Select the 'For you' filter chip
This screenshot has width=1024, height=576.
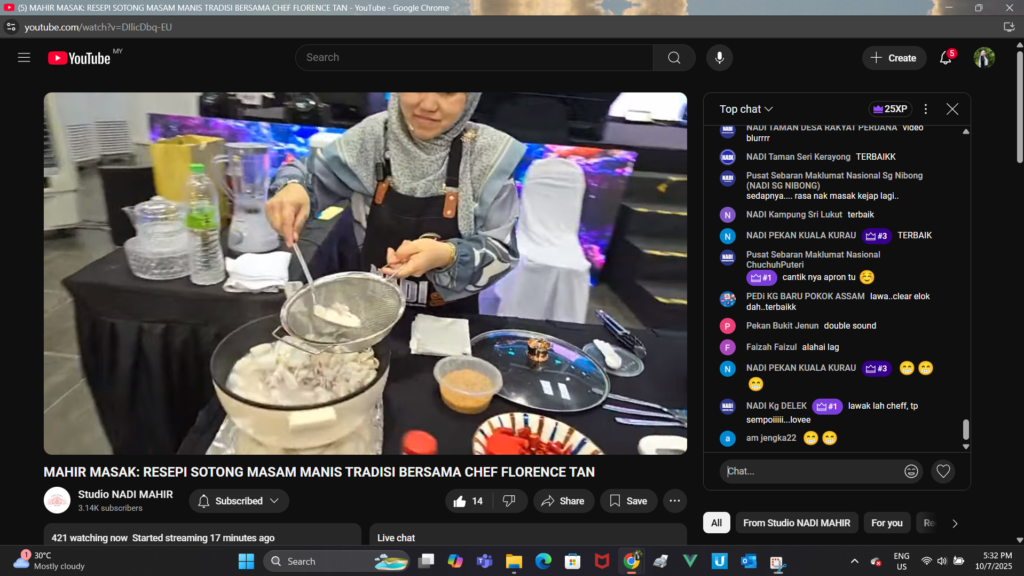[x=886, y=523]
